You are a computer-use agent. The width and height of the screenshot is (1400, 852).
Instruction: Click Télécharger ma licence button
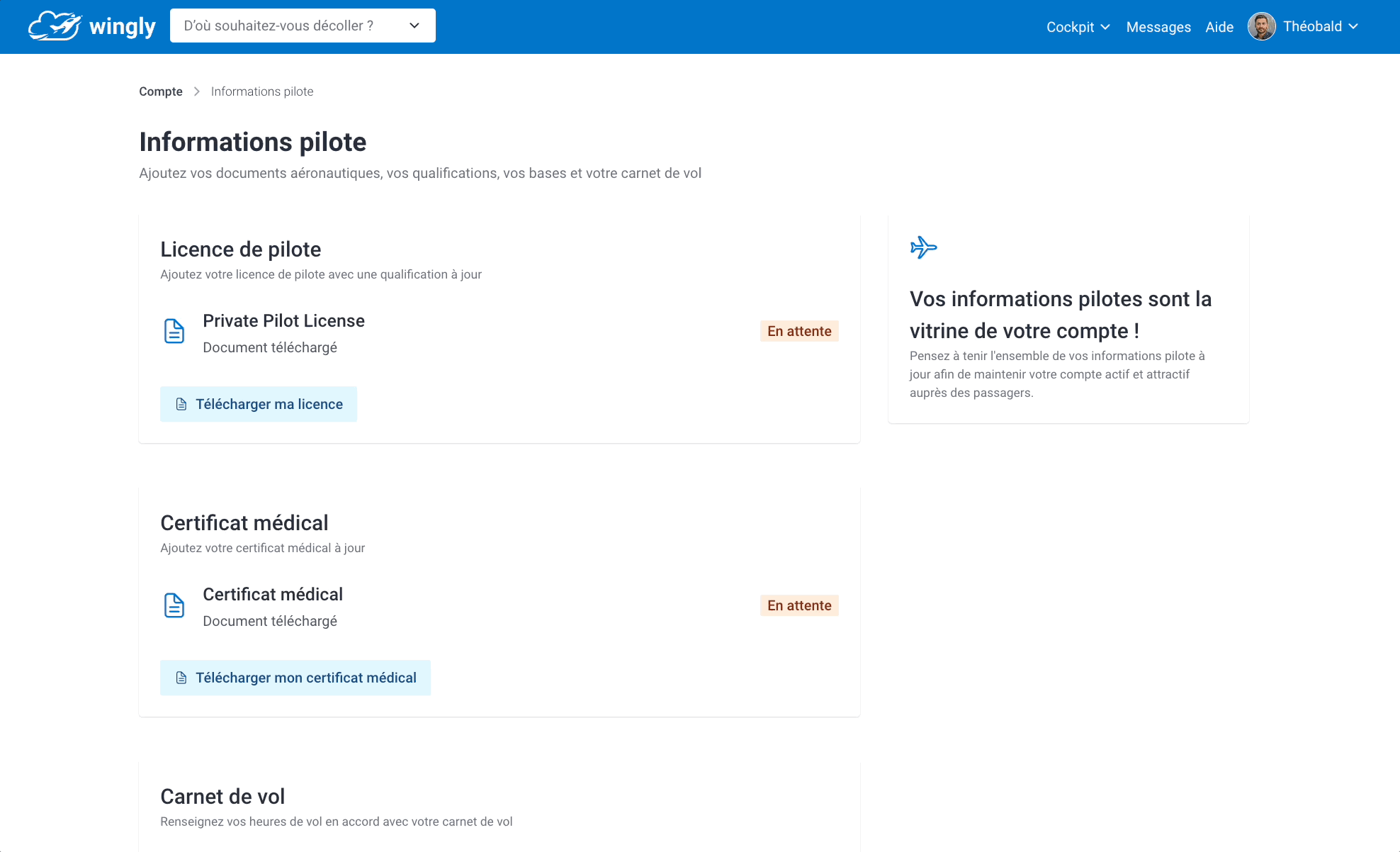(x=259, y=404)
